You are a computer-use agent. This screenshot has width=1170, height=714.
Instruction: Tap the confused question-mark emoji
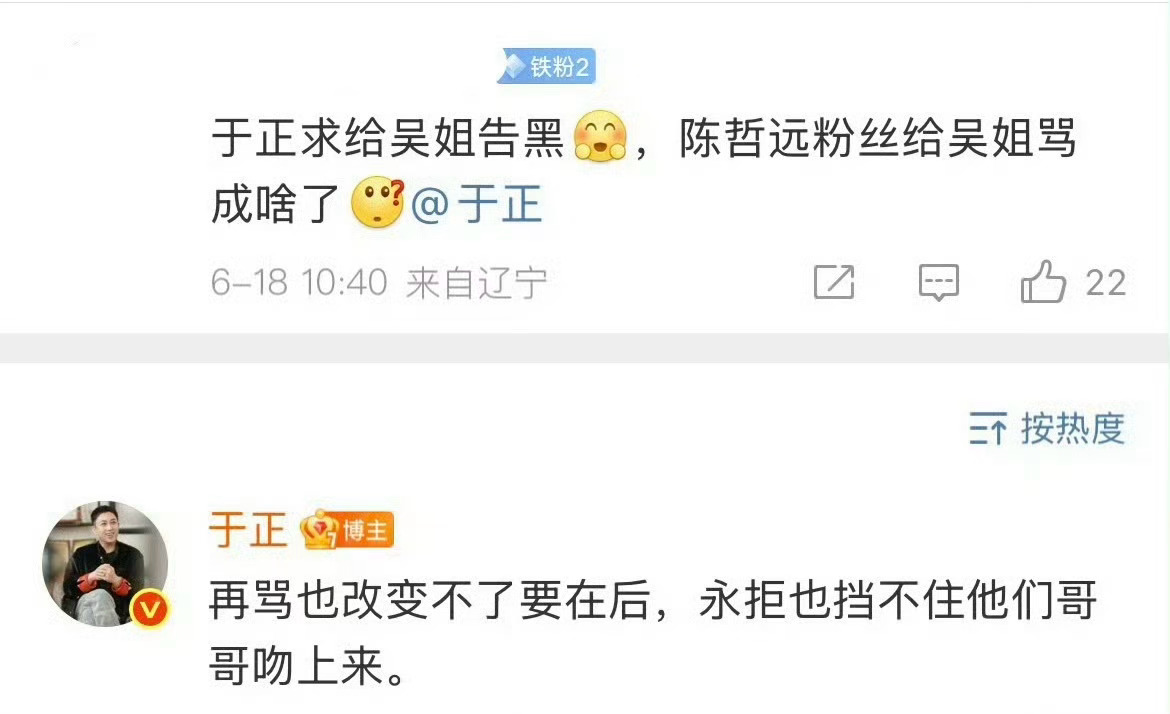pos(378,202)
